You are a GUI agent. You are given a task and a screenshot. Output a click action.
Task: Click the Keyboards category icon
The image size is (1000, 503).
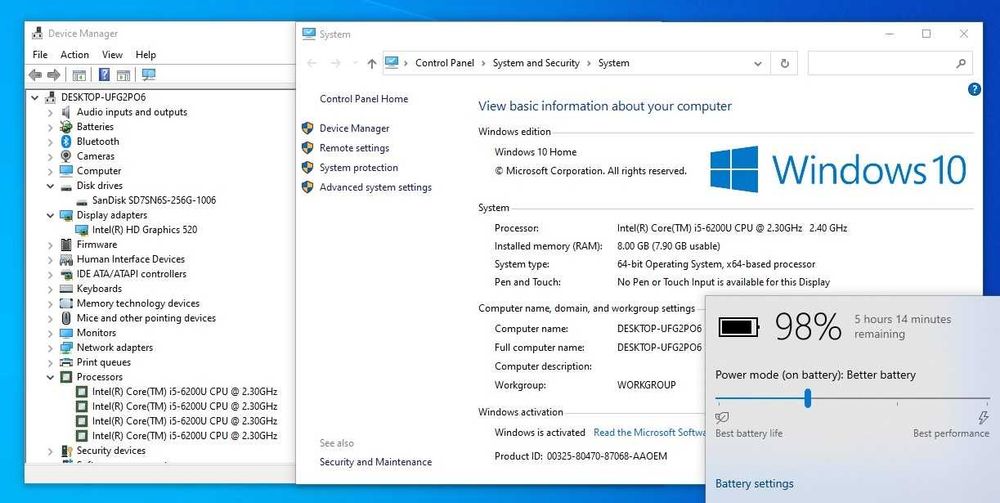66,289
